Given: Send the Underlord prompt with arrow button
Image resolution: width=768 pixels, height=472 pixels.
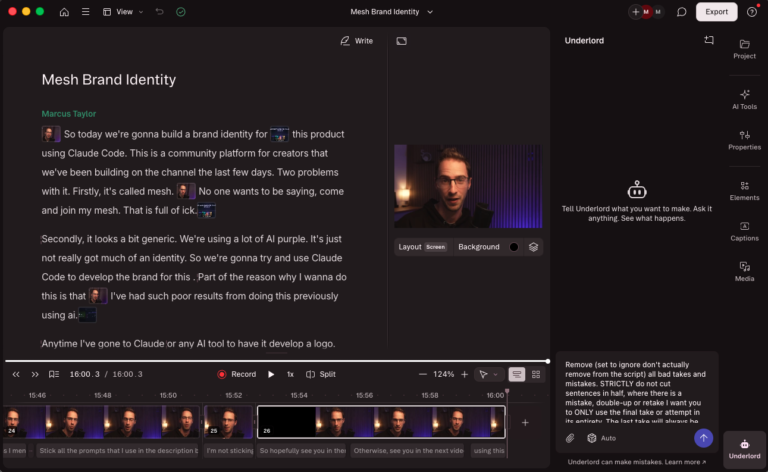Looking at the screenshot, I should 703,438.
